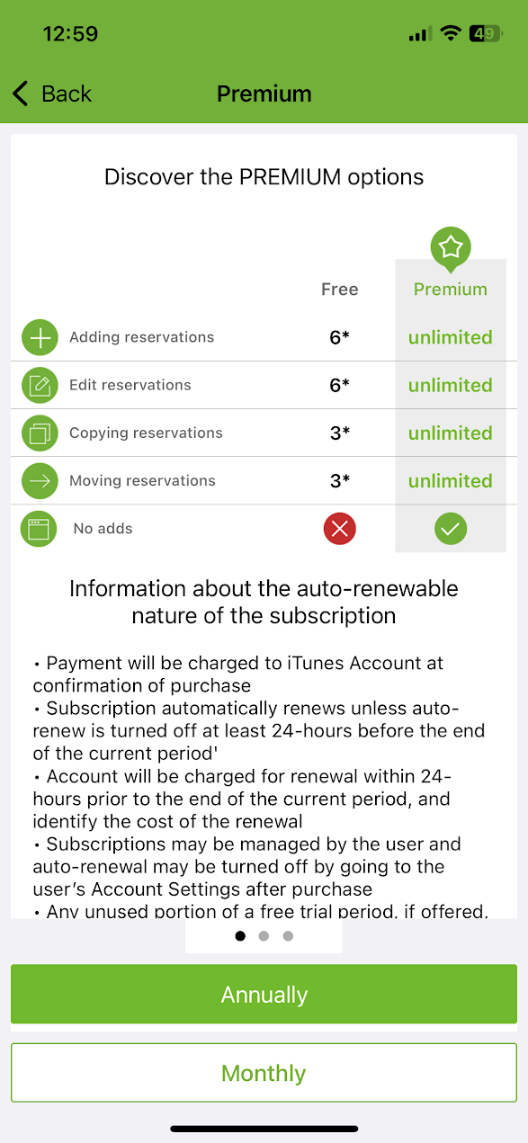Select the first page indicator dot

point(241,936)
